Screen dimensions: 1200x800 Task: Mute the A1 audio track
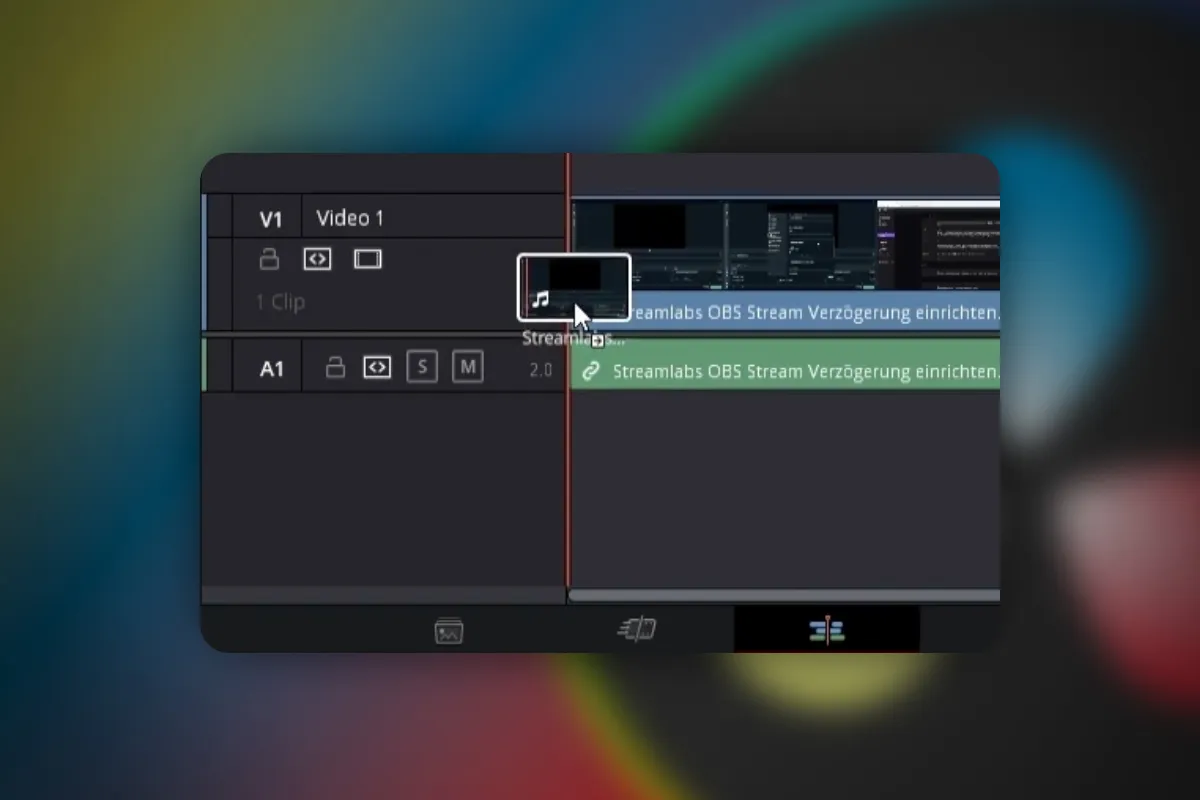pyautogui.click(x=467, y=367)
